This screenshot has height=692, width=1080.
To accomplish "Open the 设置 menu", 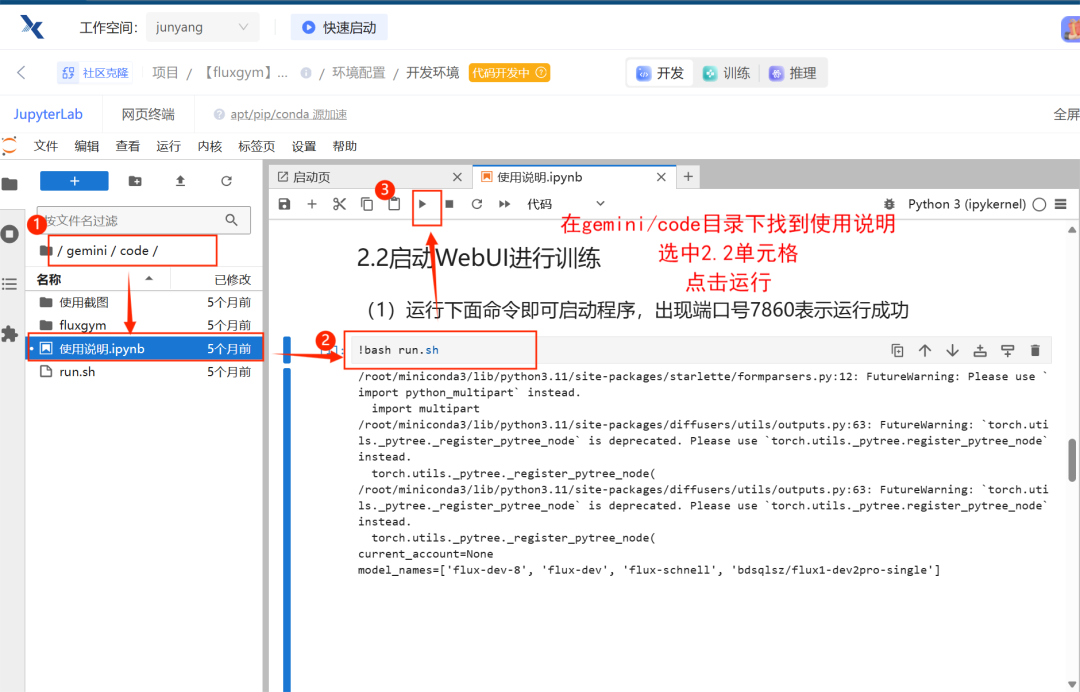I will tap(304, 146).
